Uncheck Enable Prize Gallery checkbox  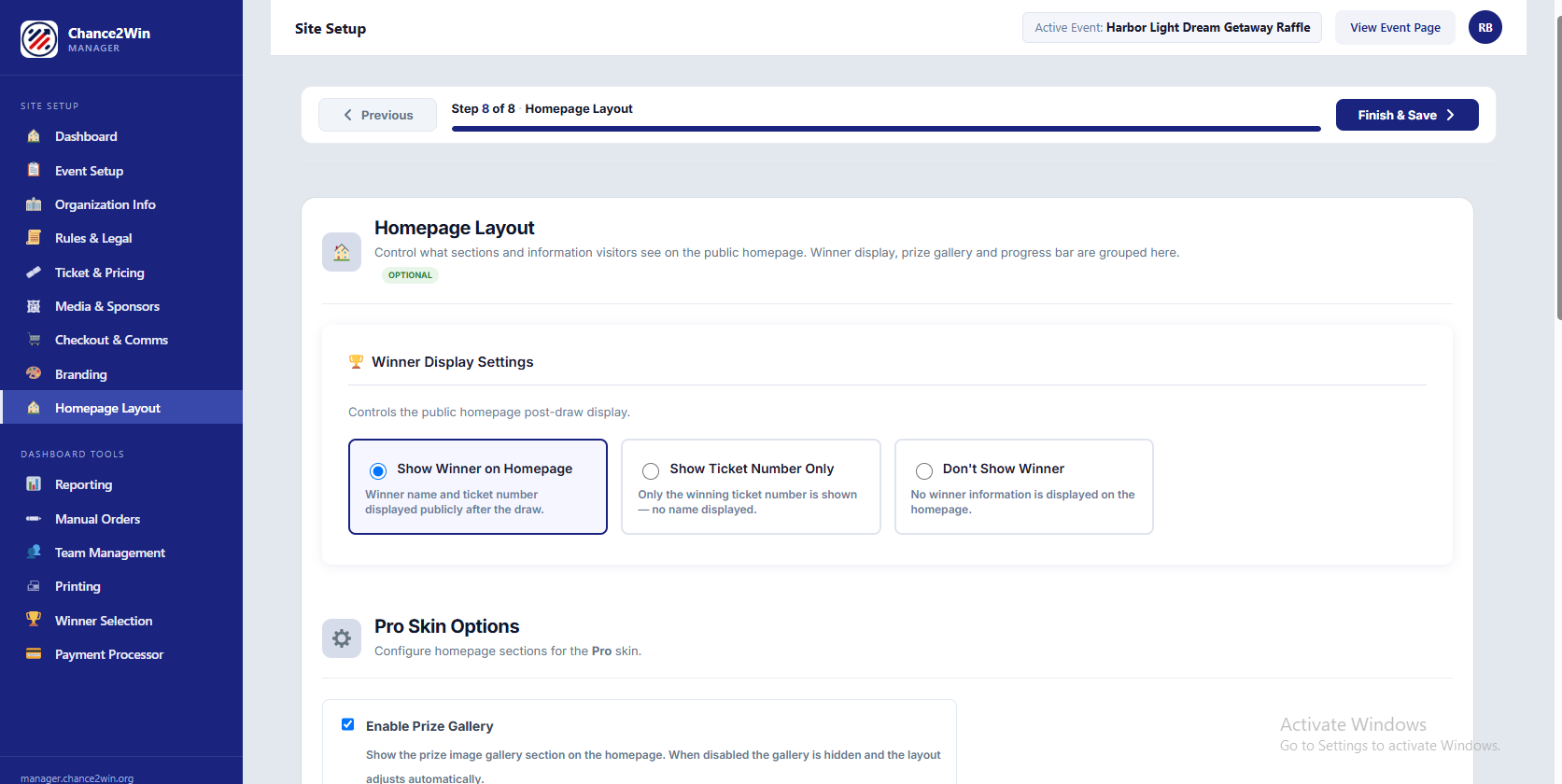click(347, 724)
